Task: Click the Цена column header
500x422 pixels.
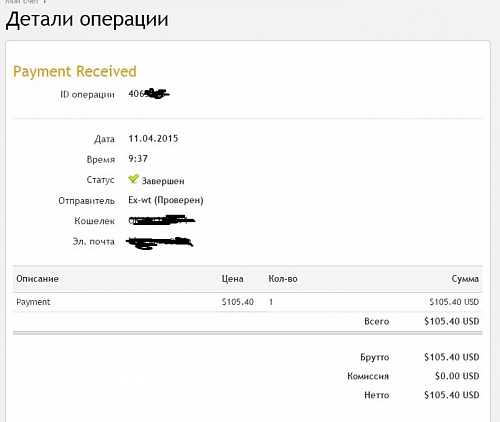Action: [x=232, y=279]
